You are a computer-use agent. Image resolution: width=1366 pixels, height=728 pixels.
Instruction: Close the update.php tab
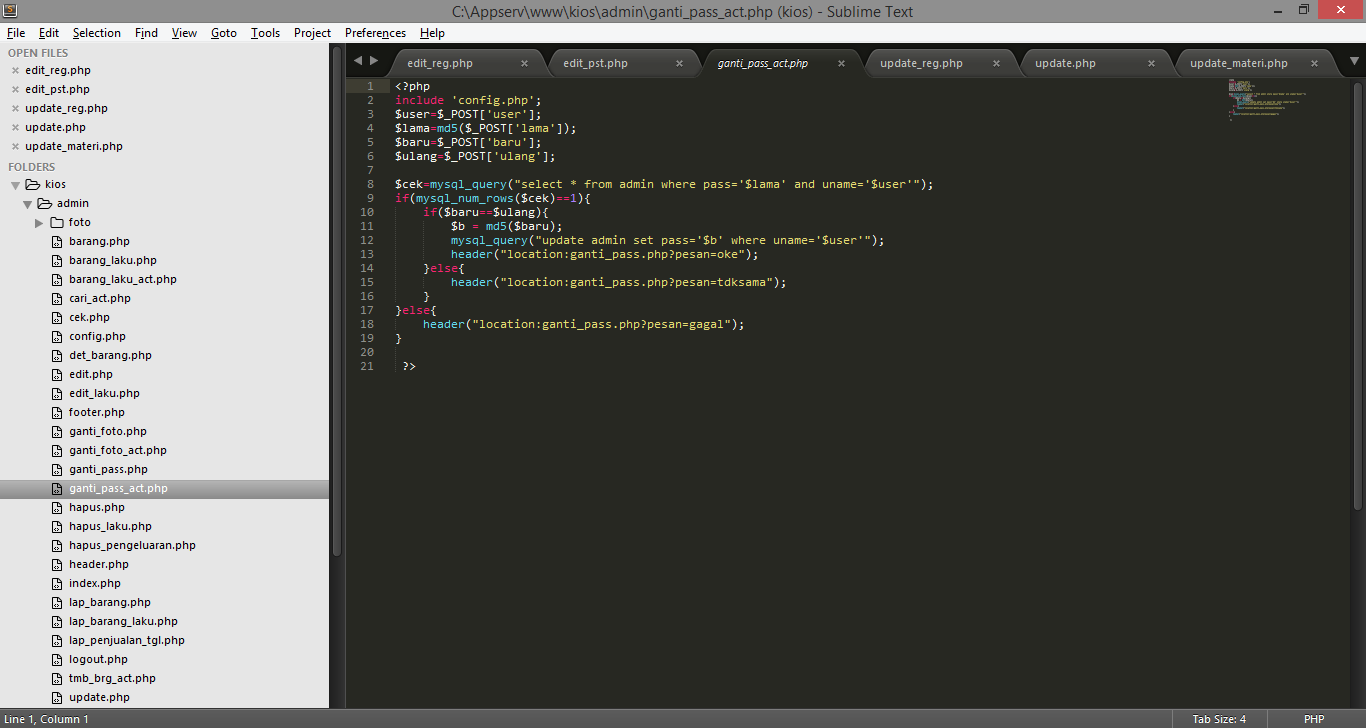point(1151,63)
